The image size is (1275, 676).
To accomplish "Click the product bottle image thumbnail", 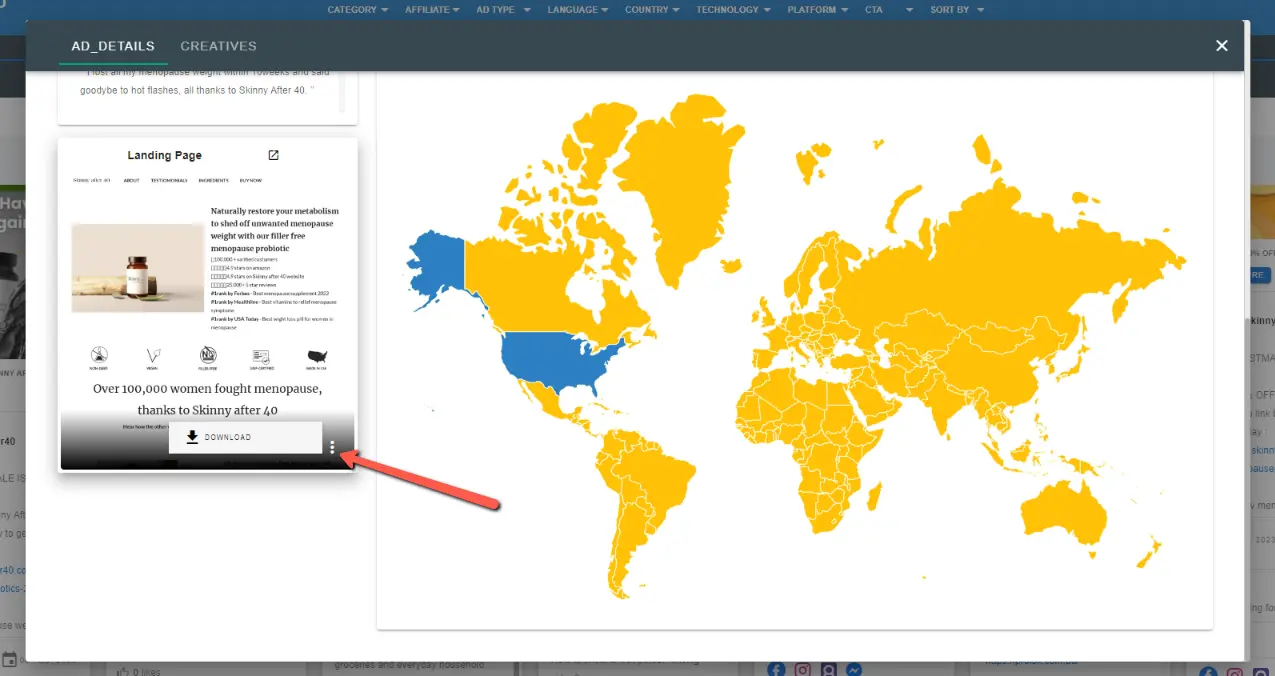I will (137, 268).
